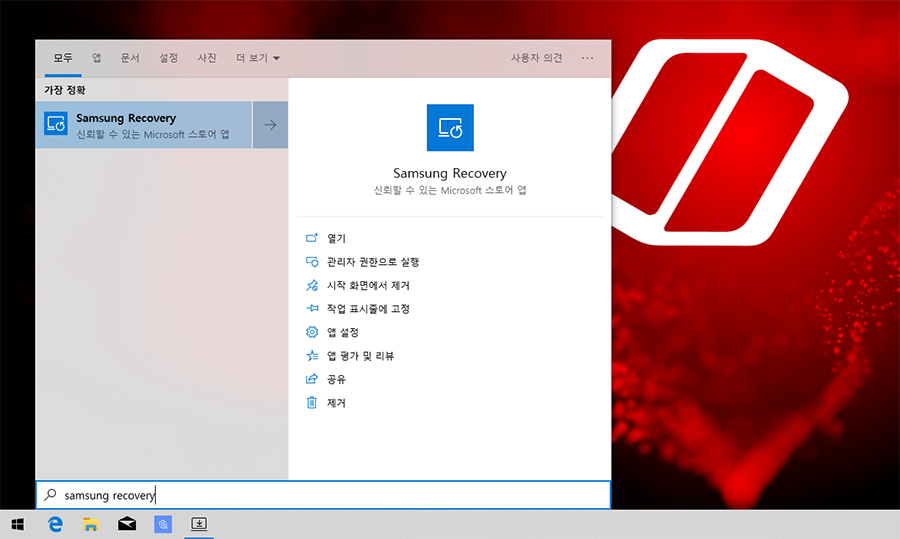Click the magnifier icon in search box
Screen dimensions: 900x539
click(x=51, y=494)
